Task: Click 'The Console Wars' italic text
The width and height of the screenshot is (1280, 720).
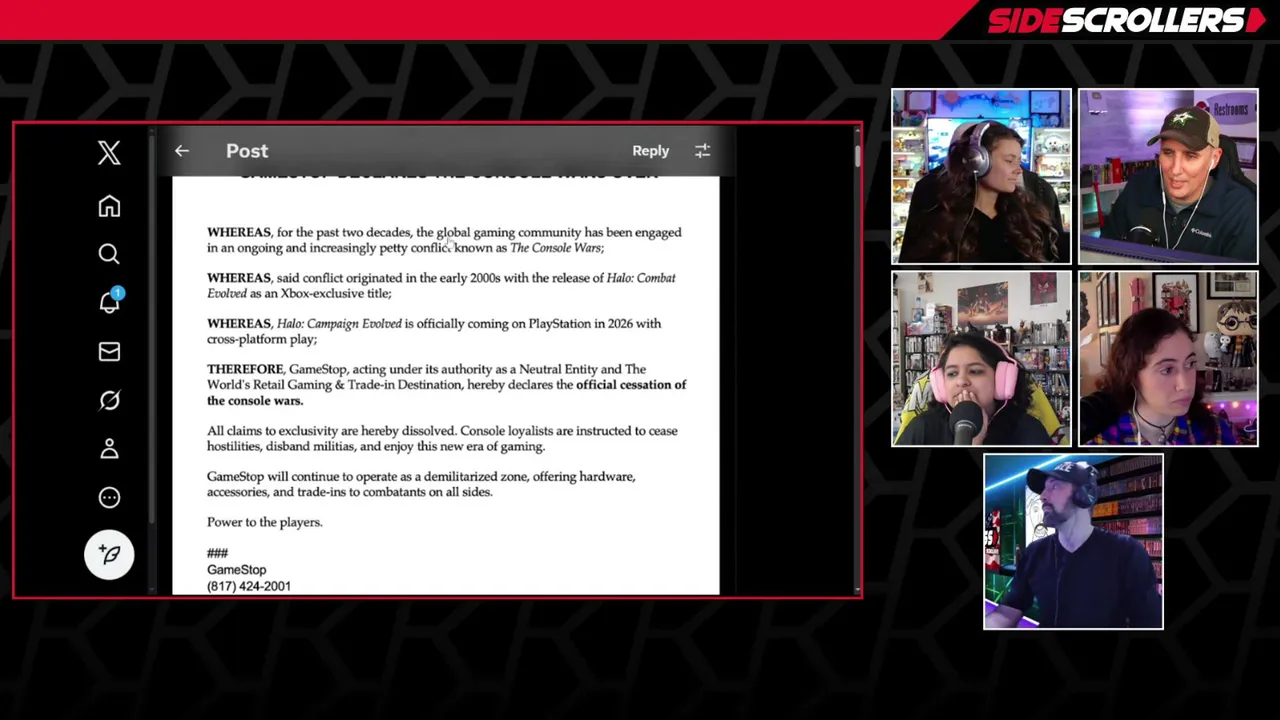Action: 555,248
